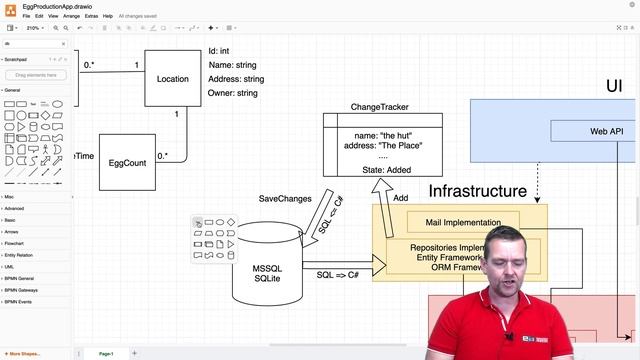Click the Scratchpad close X icon
The image size is (640, 360).
click(x=65, y=60)
